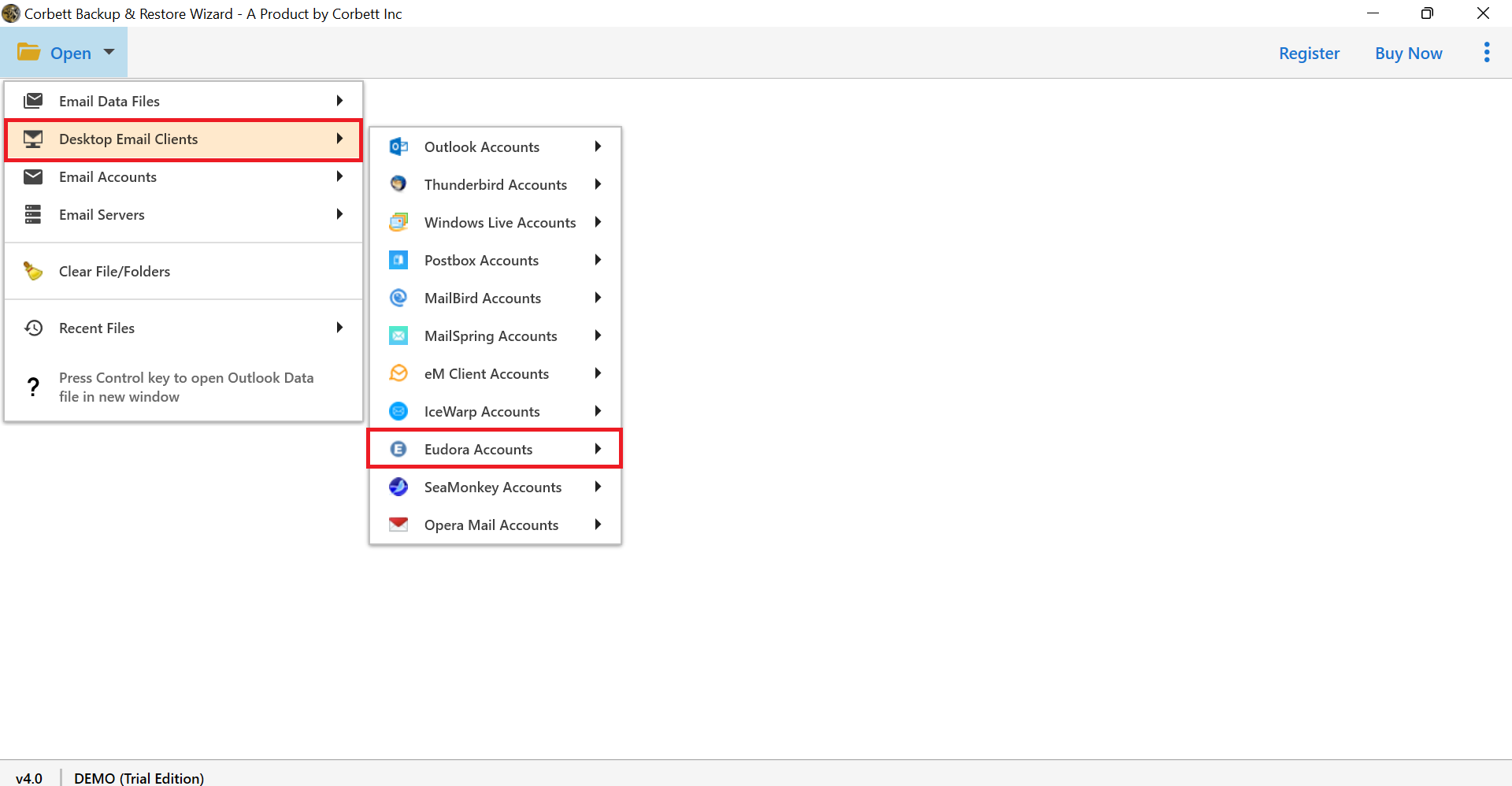The width and height of the screenshot is (1512, 786).
Task: Expand the SeaMonkey Accounts submenu arrow
Action: 598,487
